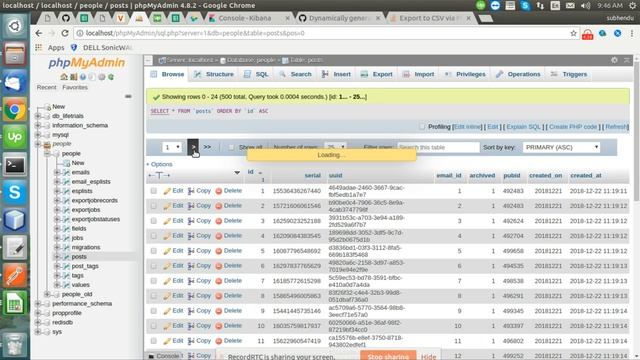The image size is (640, 360).
Task: Open page number dropdown
Action: pyautogui.click(x=172, y=147)
